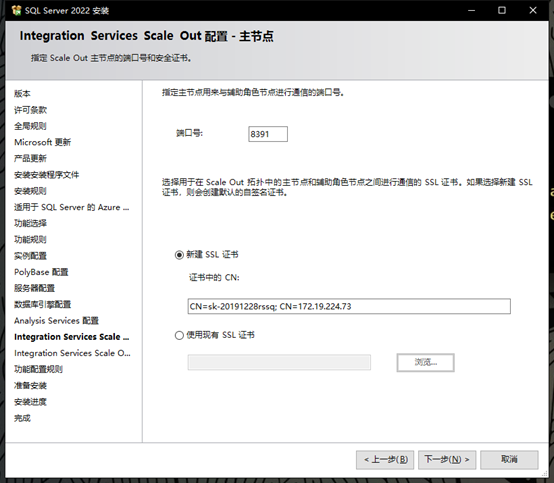Image resolution: width=554 pixels, height=483 pixels.
Task: Select 准备安装 step in sidebar
Action: pyautogui.click(x=30, y=385)
